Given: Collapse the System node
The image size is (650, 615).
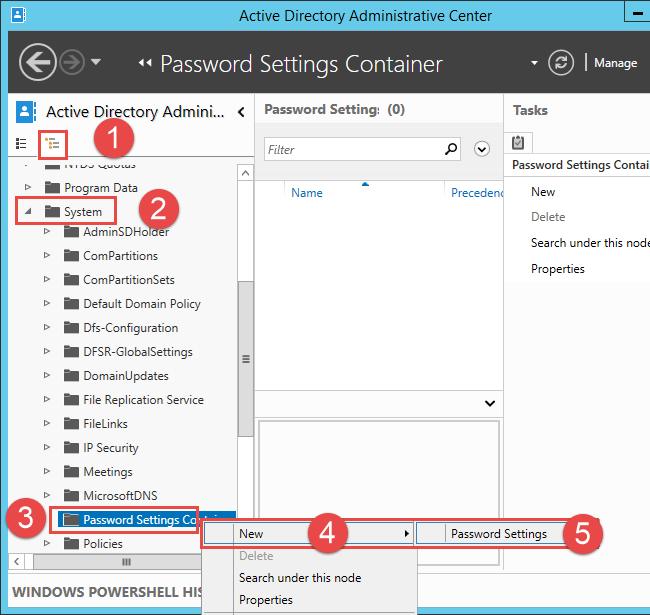Looking at the screenshot, I should (28, 211).
